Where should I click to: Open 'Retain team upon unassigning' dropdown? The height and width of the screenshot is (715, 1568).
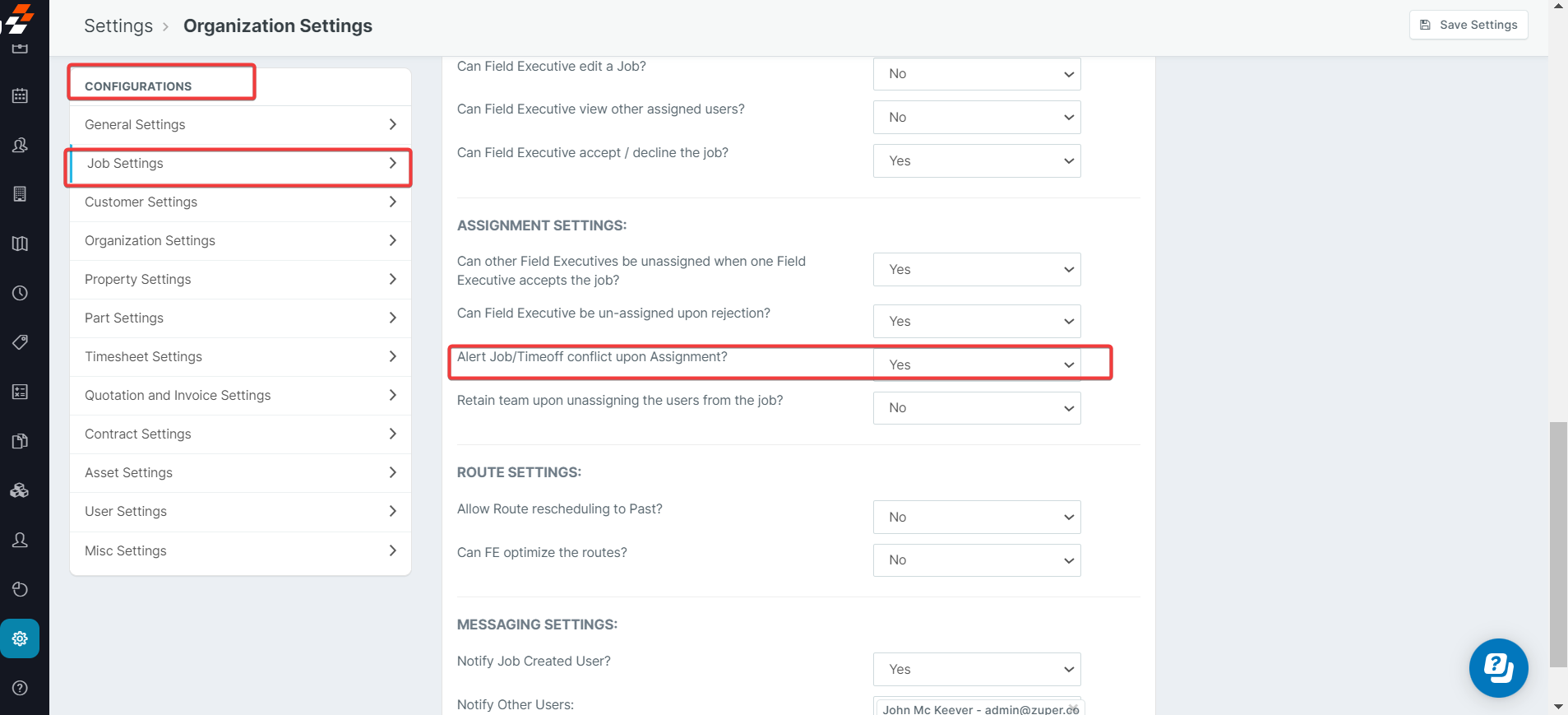(976, 408)
